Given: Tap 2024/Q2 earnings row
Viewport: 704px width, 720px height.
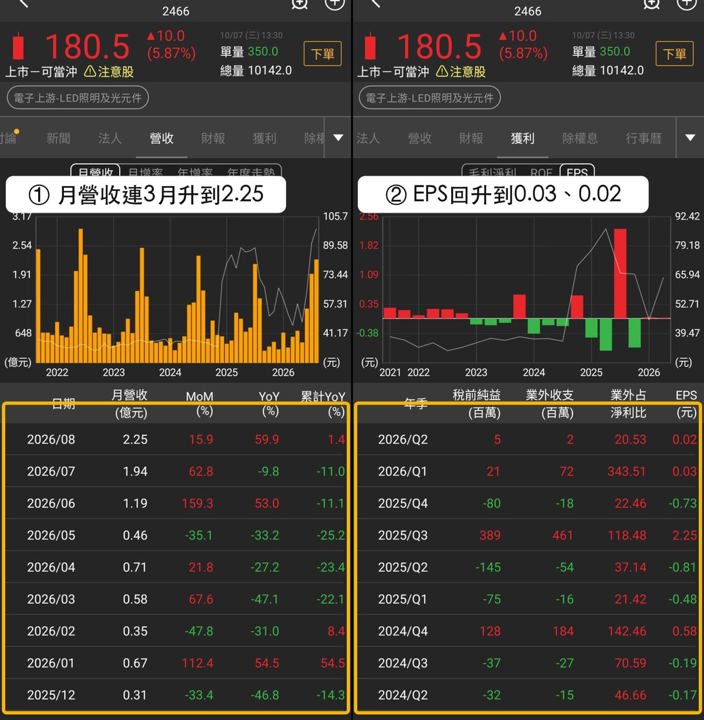Looking at the screenshot, I should [528, 695].
